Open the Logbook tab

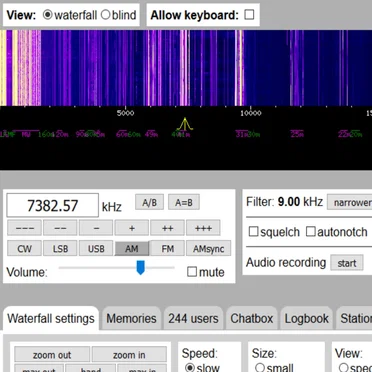[x=306, y=319]
